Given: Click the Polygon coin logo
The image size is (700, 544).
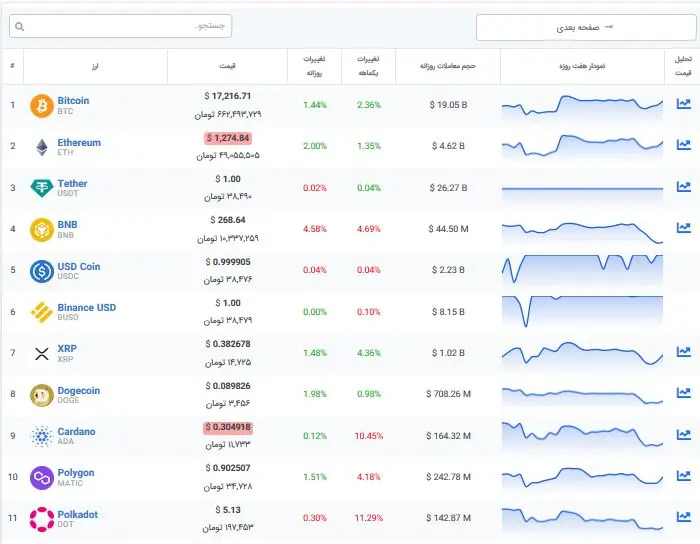Looking at the screenshot, I should (x=42, y=478).
